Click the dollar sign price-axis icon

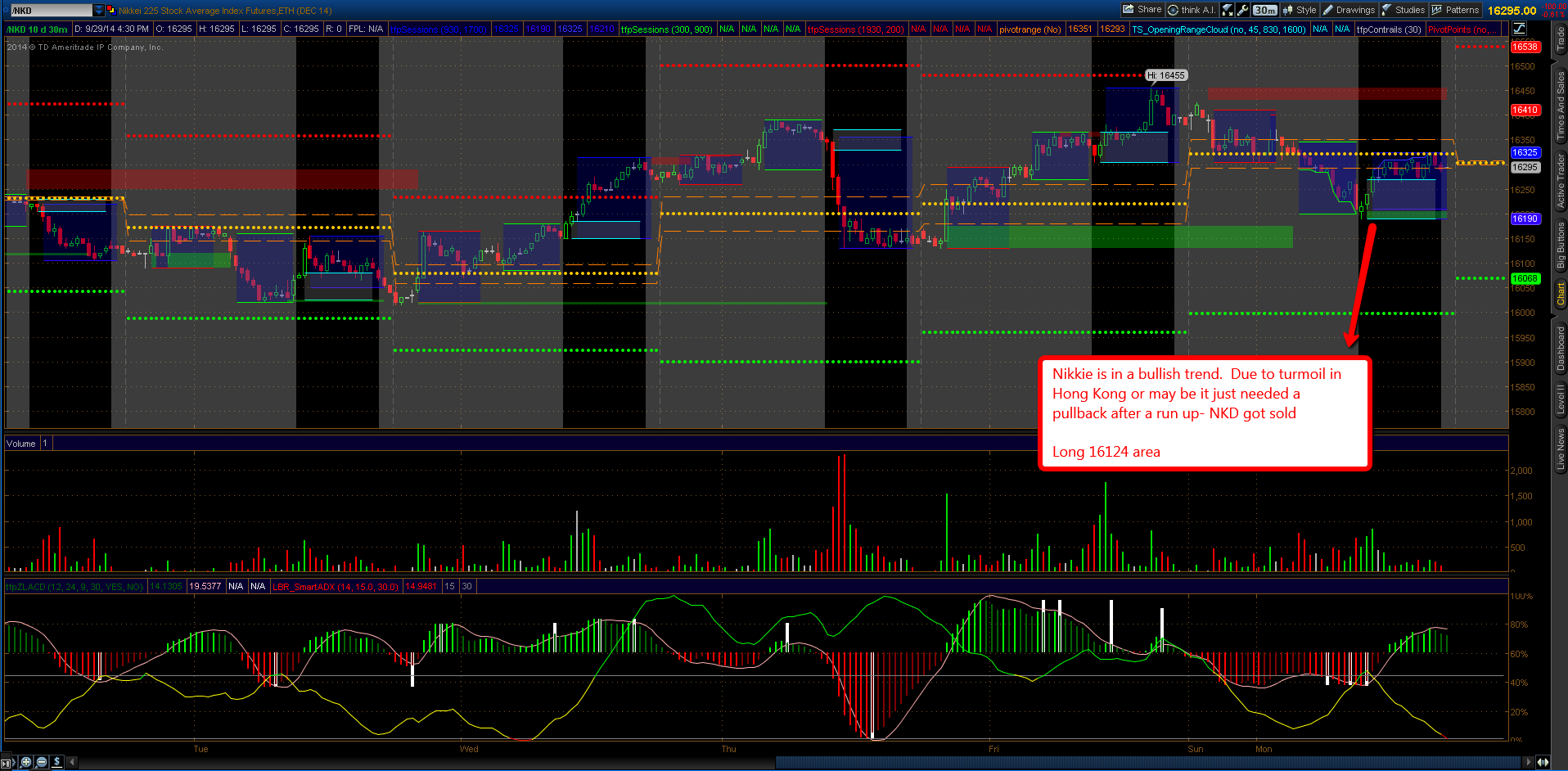coord(56,762)
